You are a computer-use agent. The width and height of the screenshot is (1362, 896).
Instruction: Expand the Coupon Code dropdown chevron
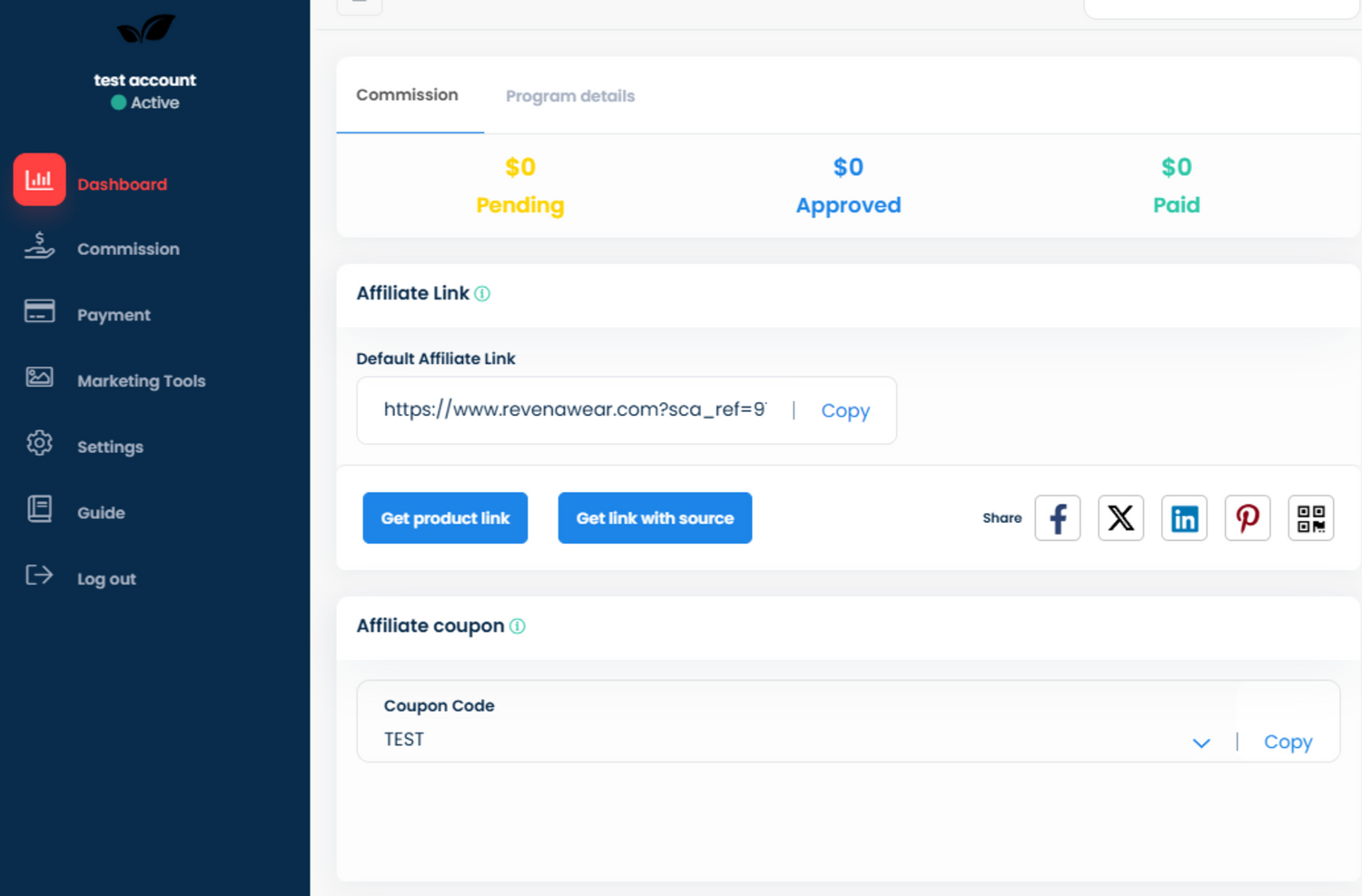1200,743
